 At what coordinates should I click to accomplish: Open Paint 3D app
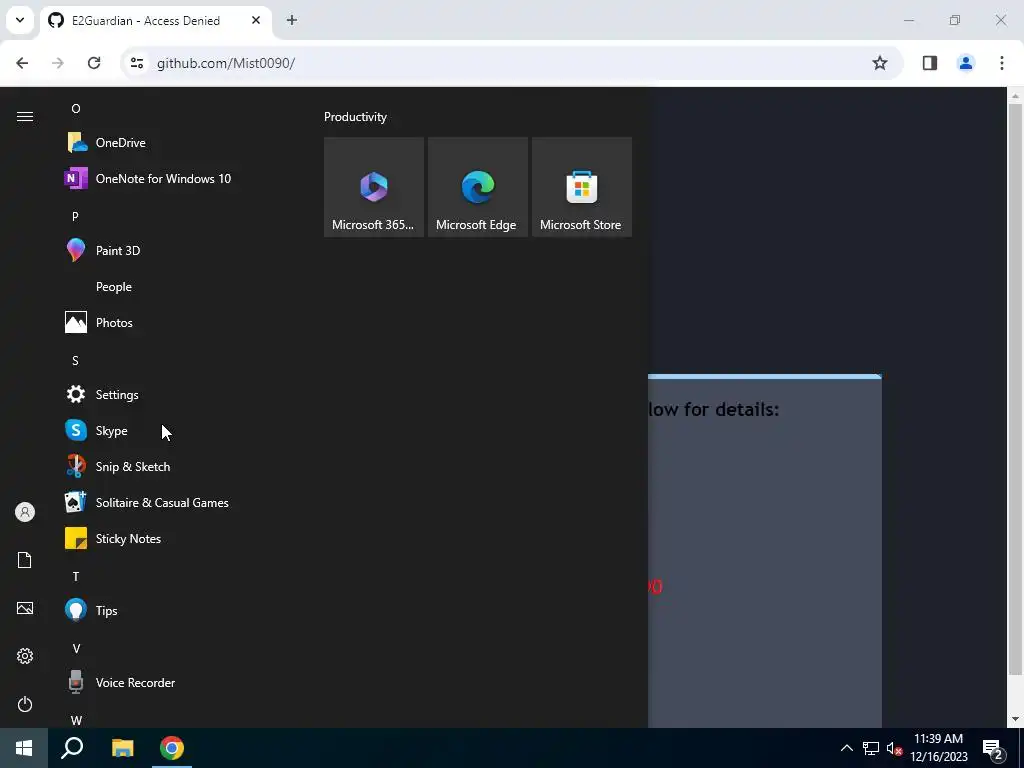pos(176,251)
